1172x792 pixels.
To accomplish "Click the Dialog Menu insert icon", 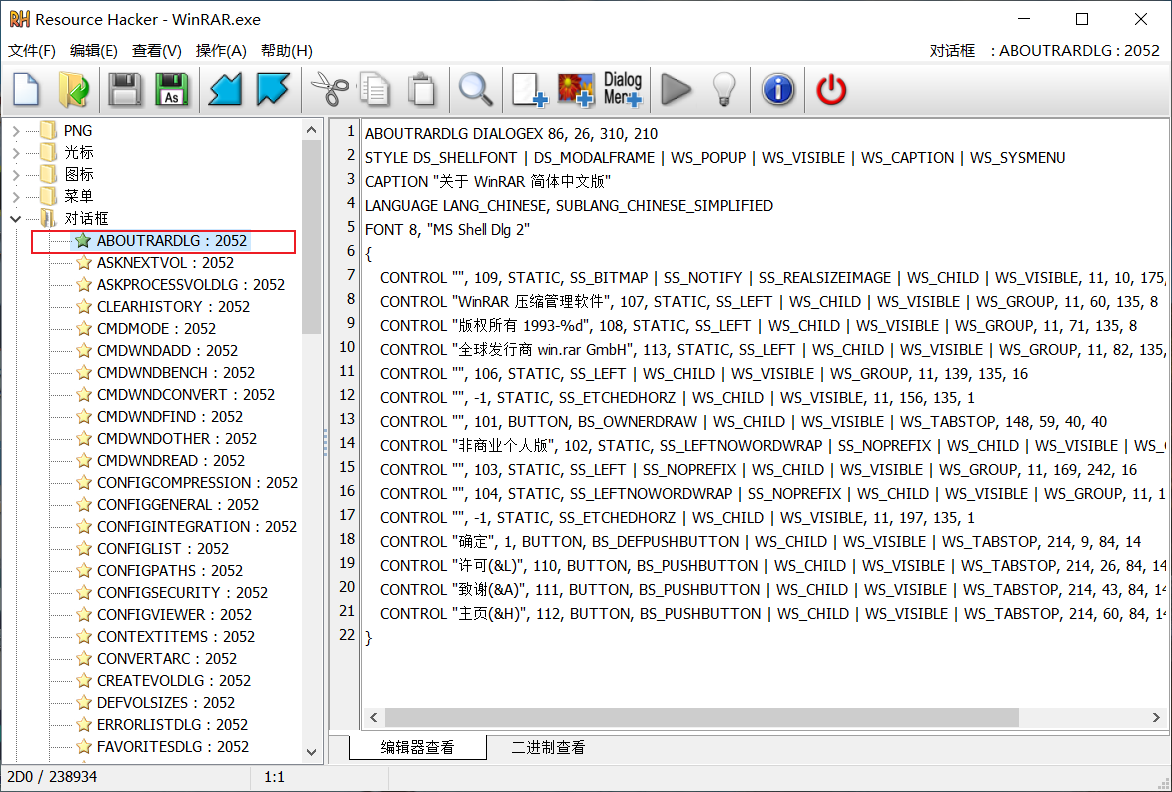I will (622, 90).
